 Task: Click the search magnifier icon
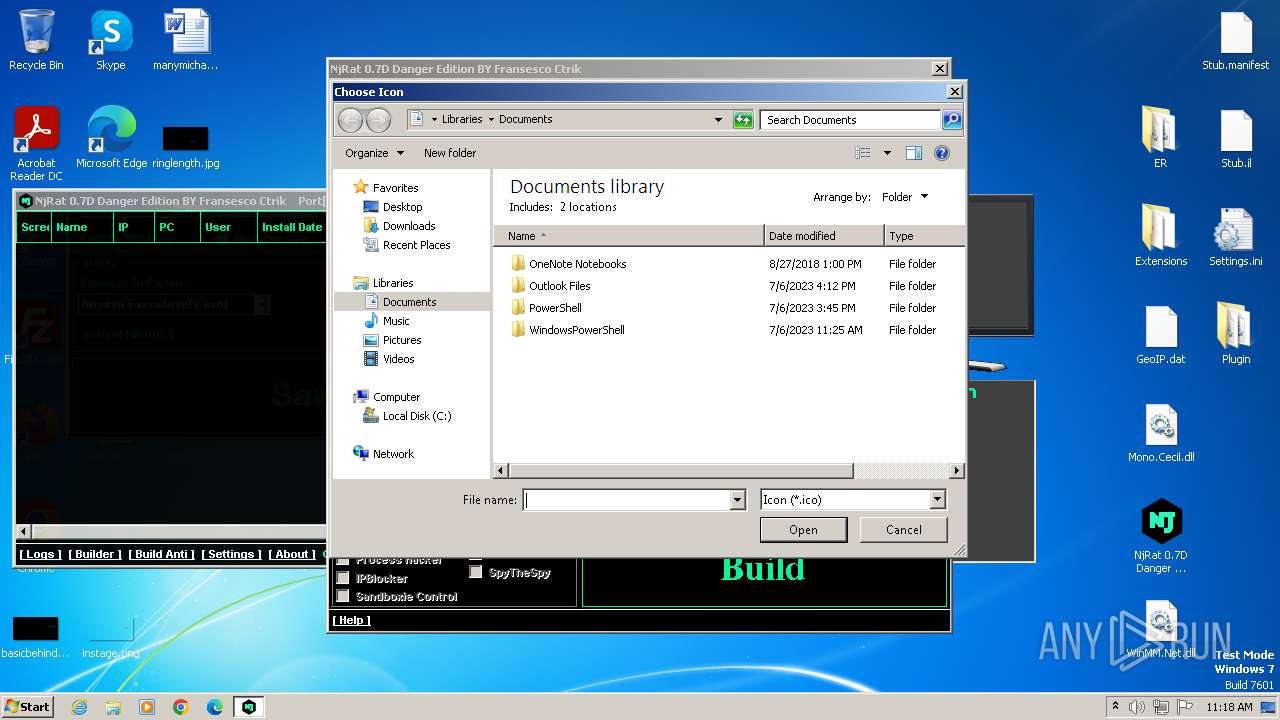pos(952,120)
